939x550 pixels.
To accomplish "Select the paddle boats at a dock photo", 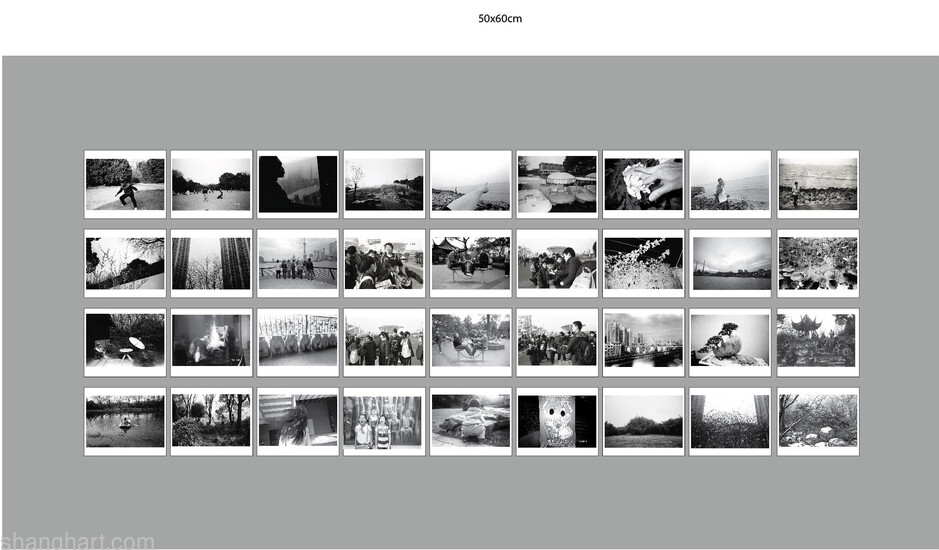I will (x=557, y=184).
